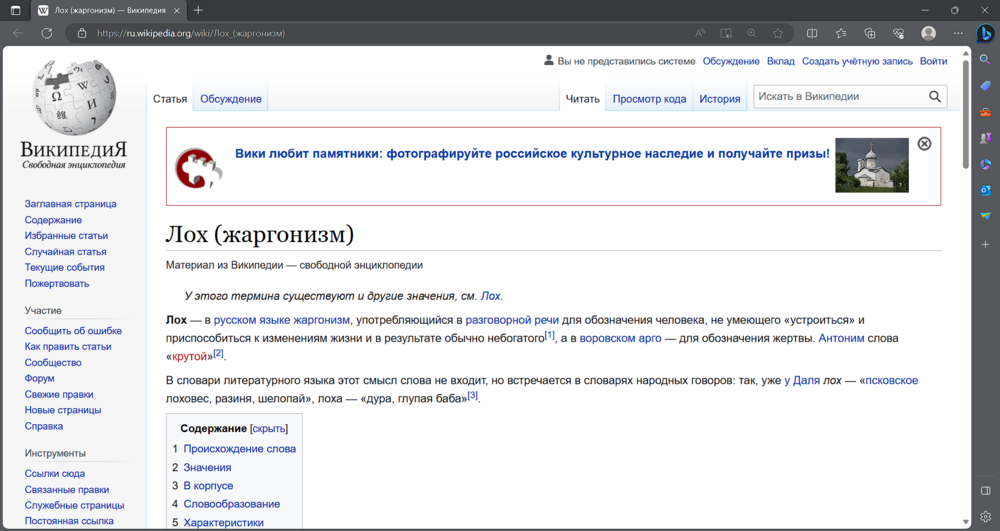
Task: Go to Происхождение слова section
Action: [x=240, y=449]
